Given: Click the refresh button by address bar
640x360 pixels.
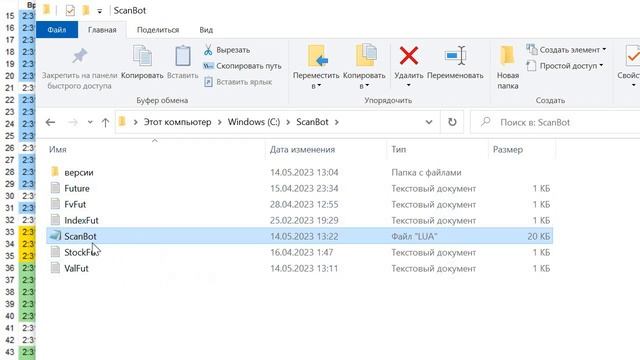Looking at the screenshot, I should [452, 122].
